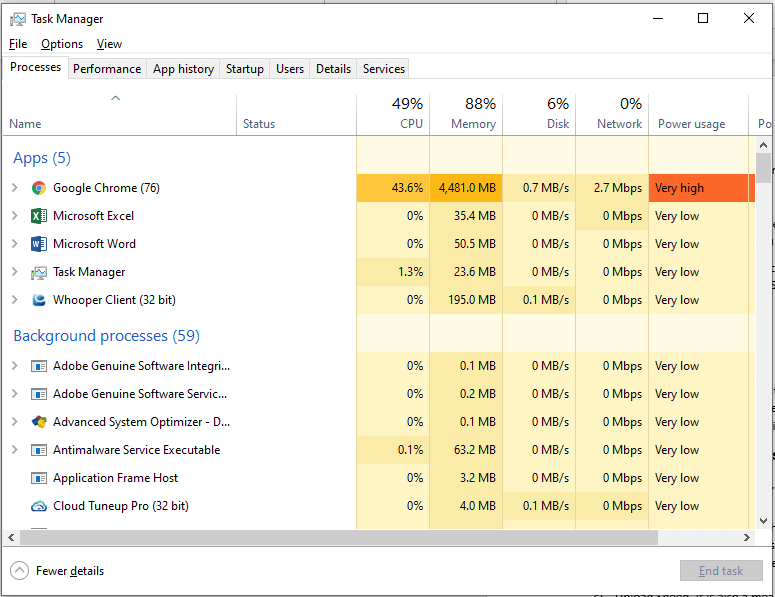Viewport: 775px width, 597px height.
Task: Click the Antimalware Service Executable icon
Action: point(39,450)
